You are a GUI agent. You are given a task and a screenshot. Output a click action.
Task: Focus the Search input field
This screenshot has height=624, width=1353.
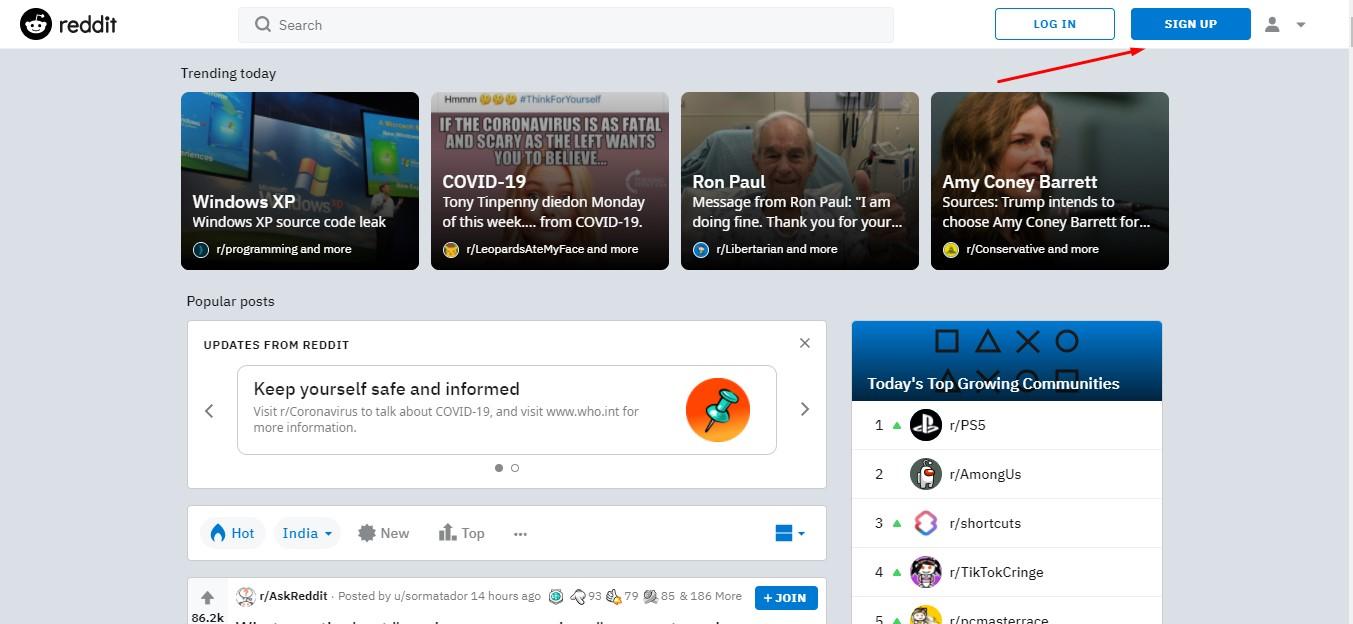[566, 25]
